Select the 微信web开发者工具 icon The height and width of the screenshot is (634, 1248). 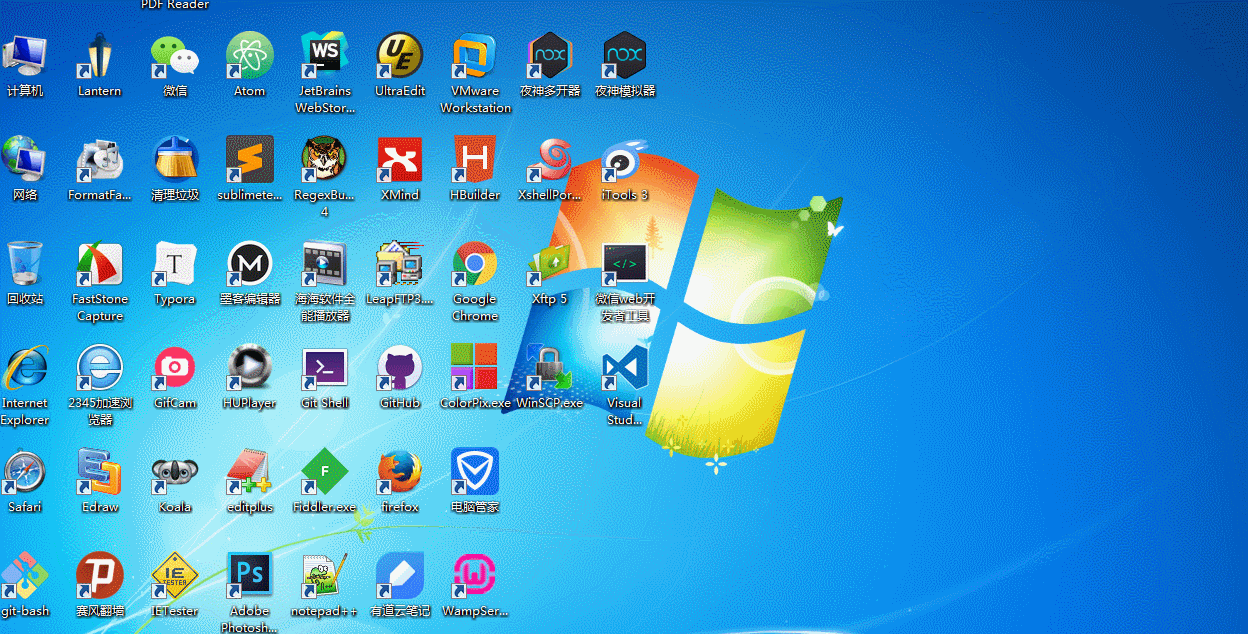(x=625, y=264)
